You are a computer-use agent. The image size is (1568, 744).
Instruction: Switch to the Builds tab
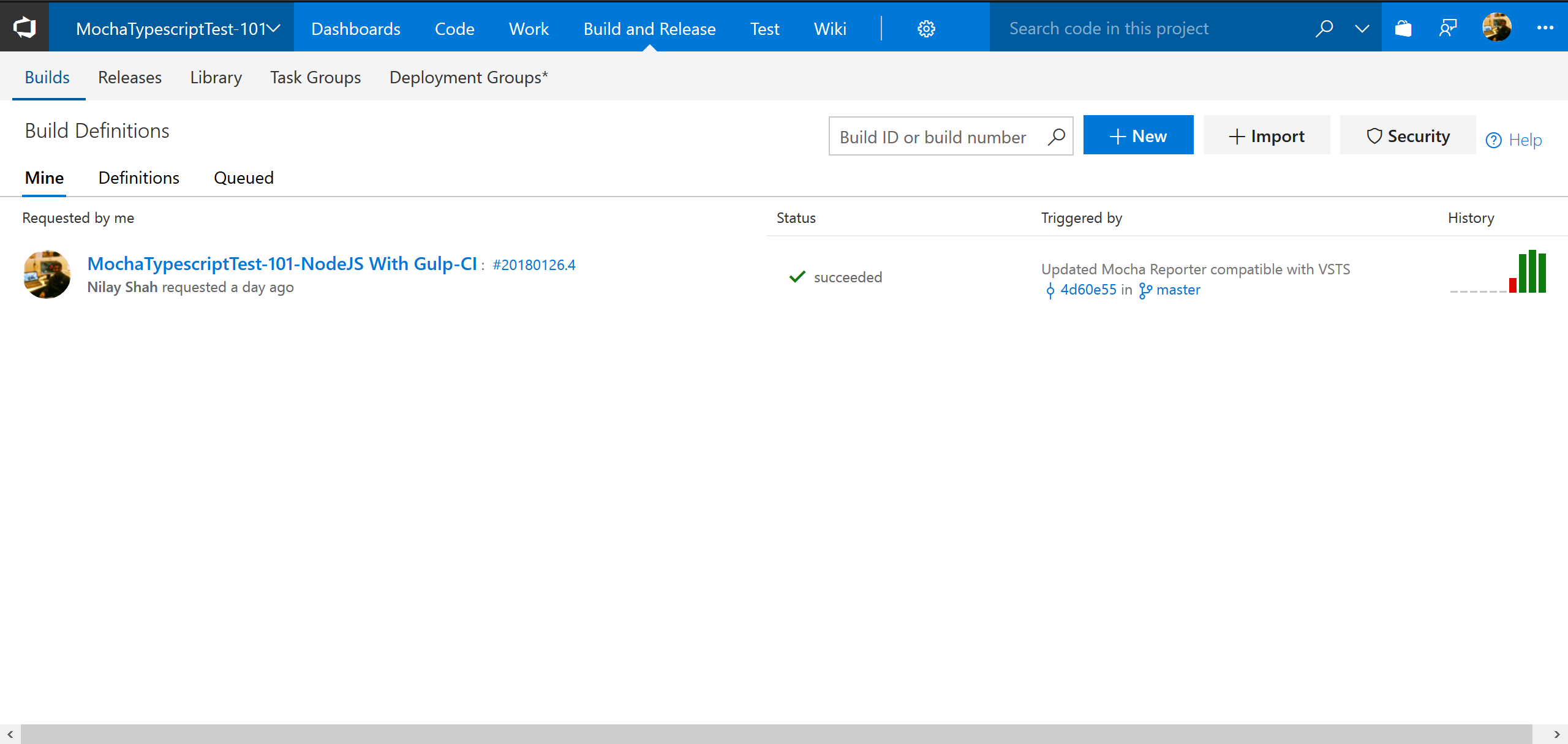pyautogui.click(x=47, y=77)
